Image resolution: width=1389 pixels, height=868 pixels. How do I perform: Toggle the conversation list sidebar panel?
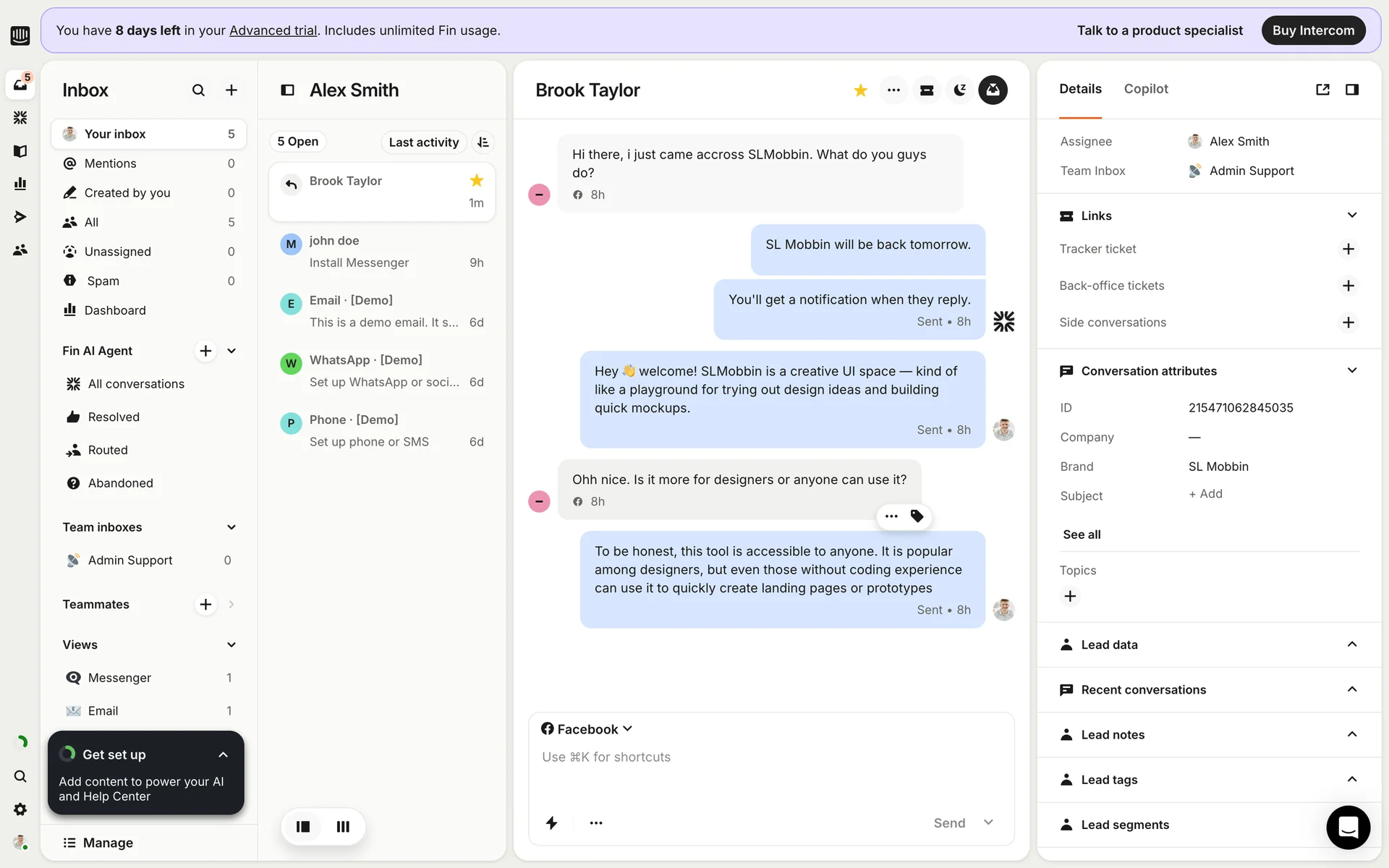click(287, 90)
